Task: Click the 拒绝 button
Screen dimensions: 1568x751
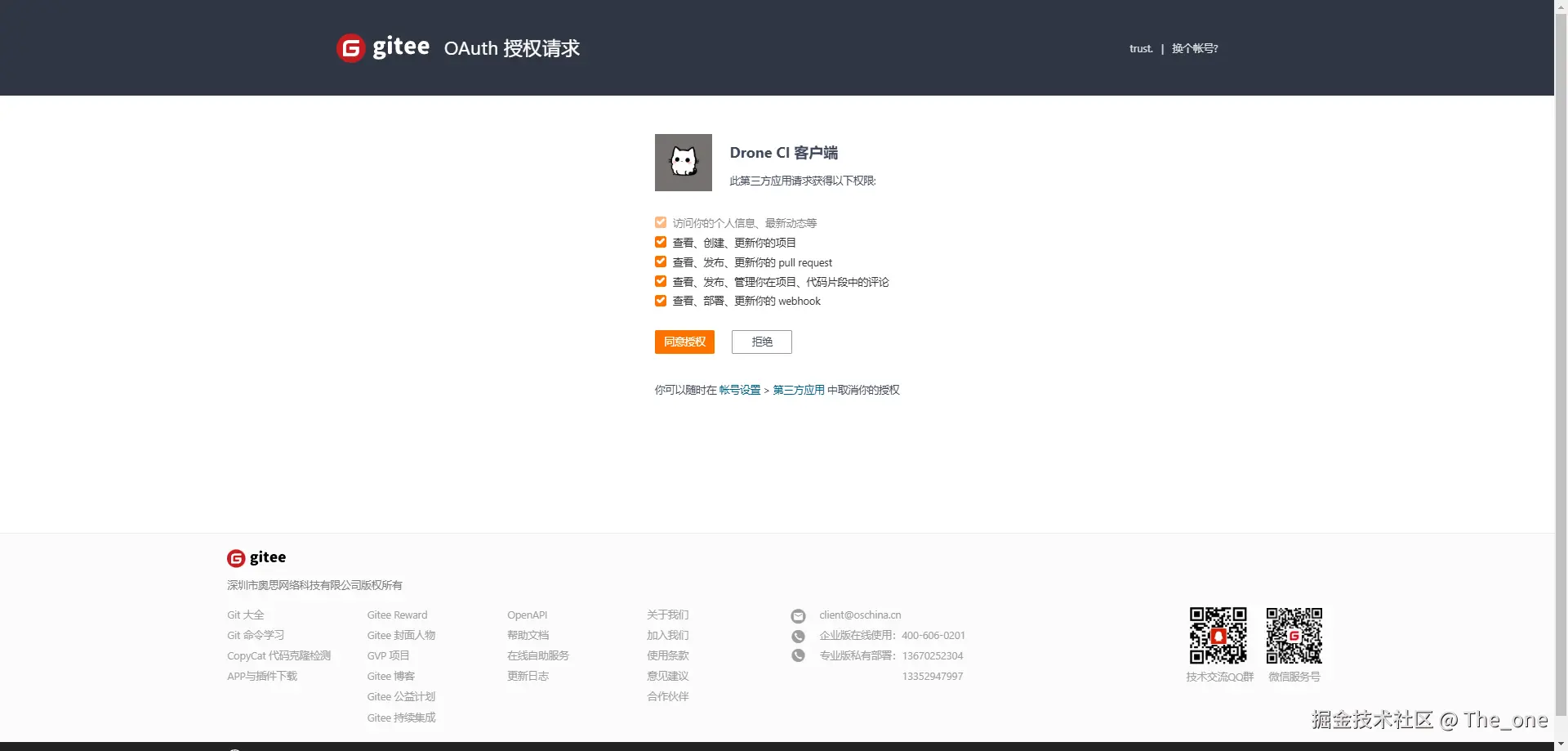Action: tap(762, 342)
